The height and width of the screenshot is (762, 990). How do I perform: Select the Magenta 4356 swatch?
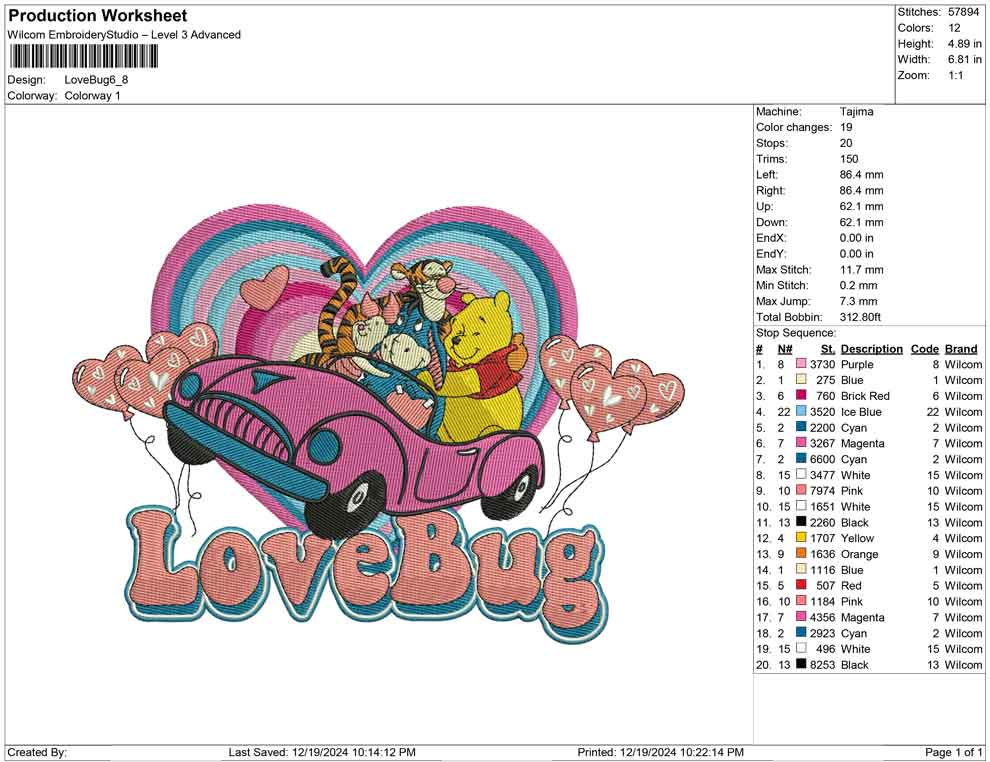point(801,616)
